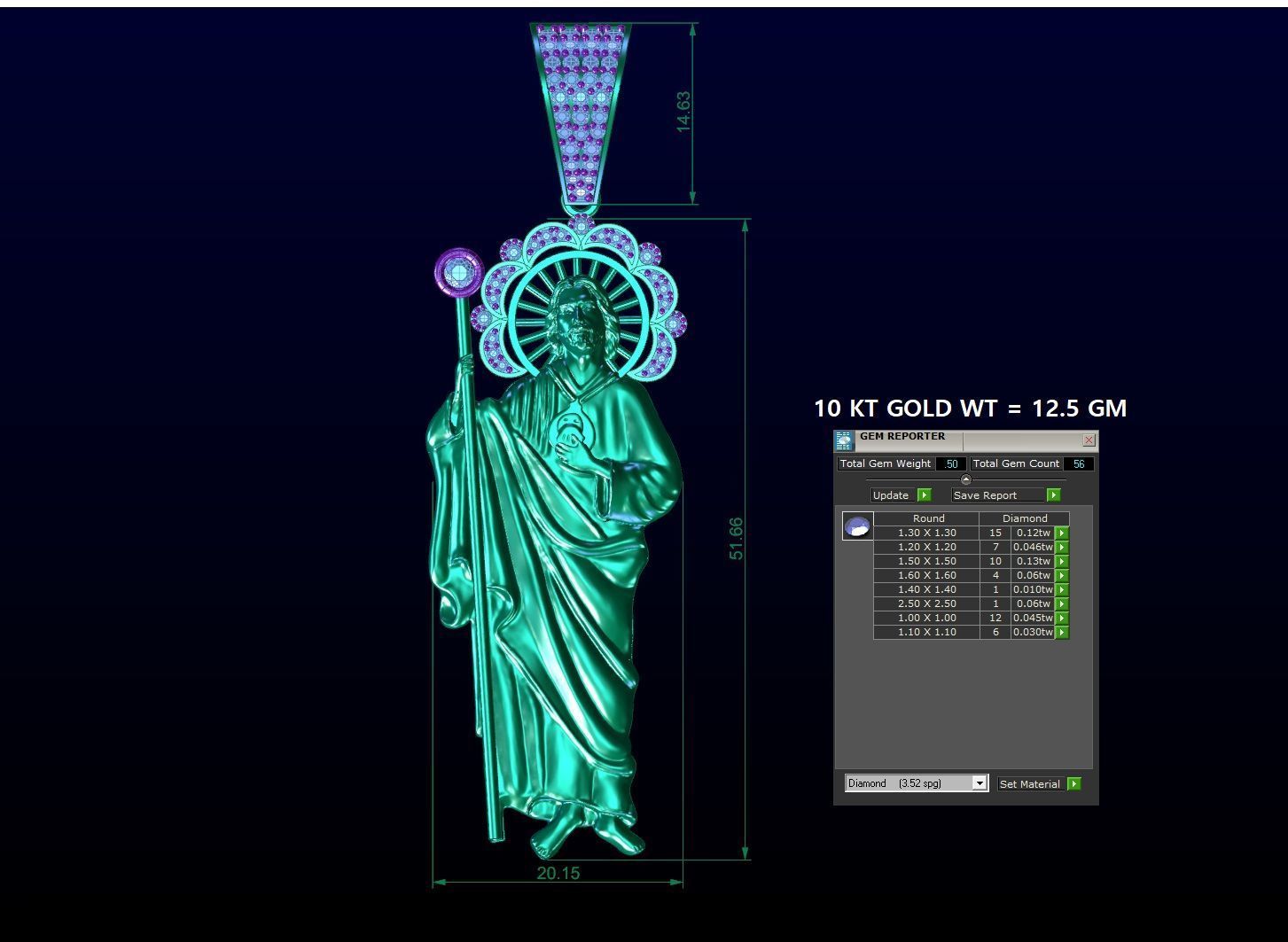Click the GEM REPORTER title text
The width and height of the screenshot is (1288, 942).
tap(902, 436)
